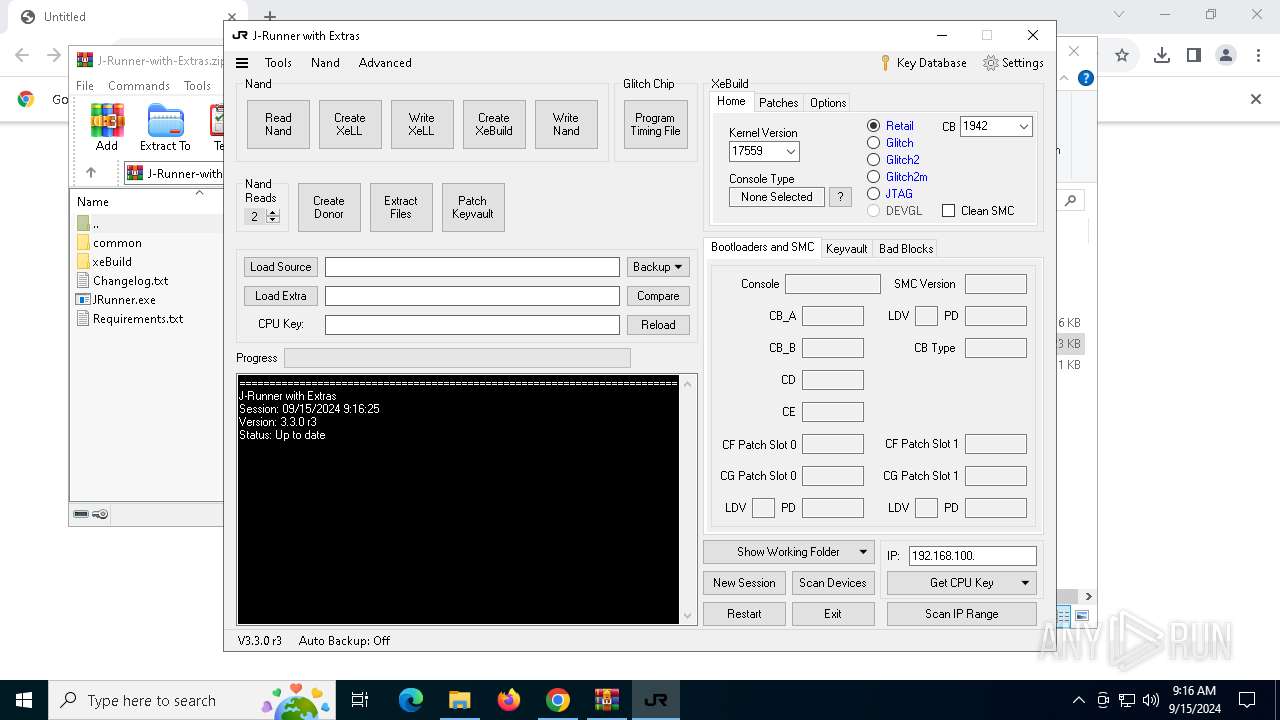Open the Nand menu
This screenshot has height=720, width=1280.
click(x=325, y=63)
